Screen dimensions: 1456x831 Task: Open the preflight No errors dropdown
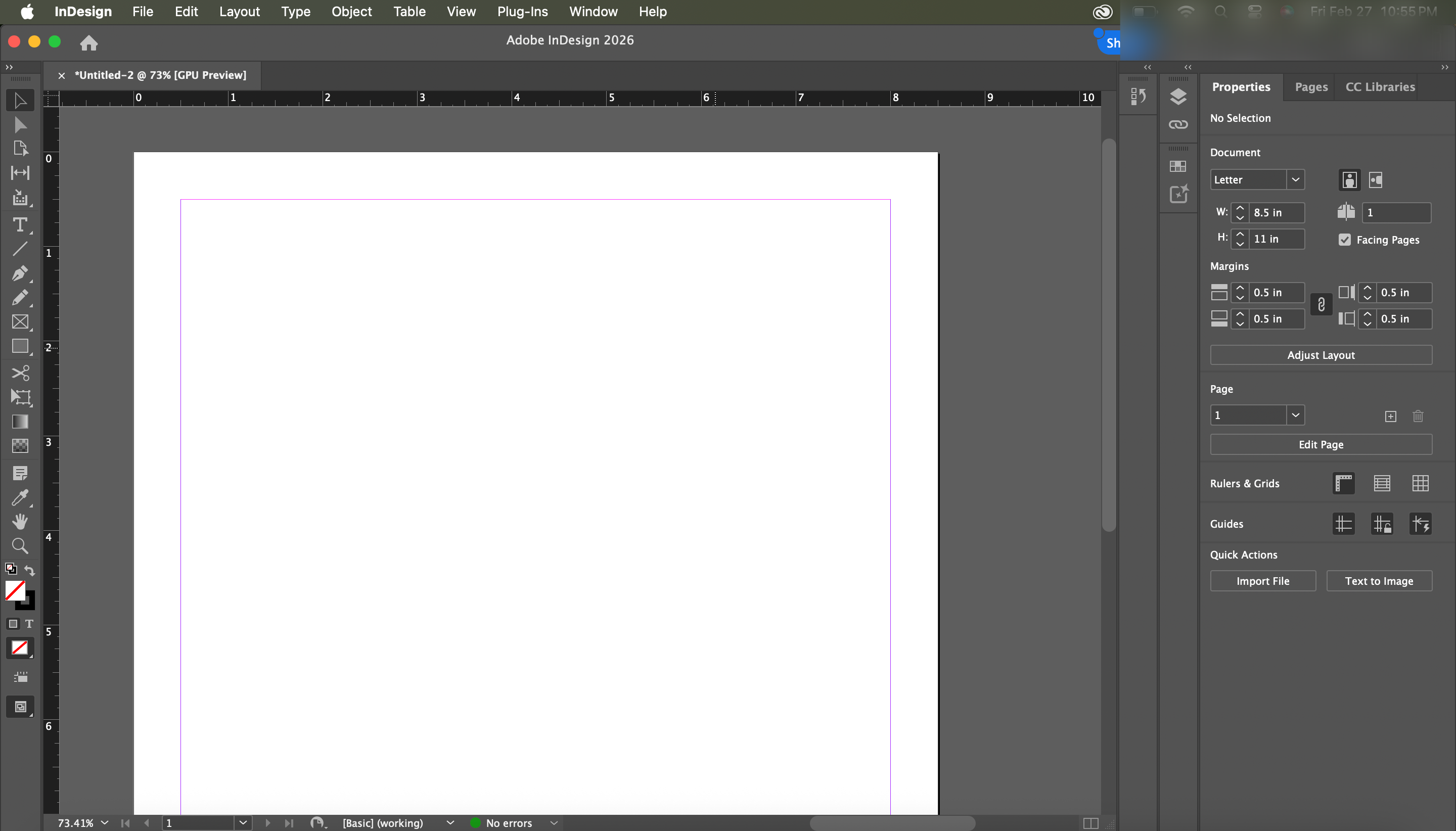click(553, 822)
